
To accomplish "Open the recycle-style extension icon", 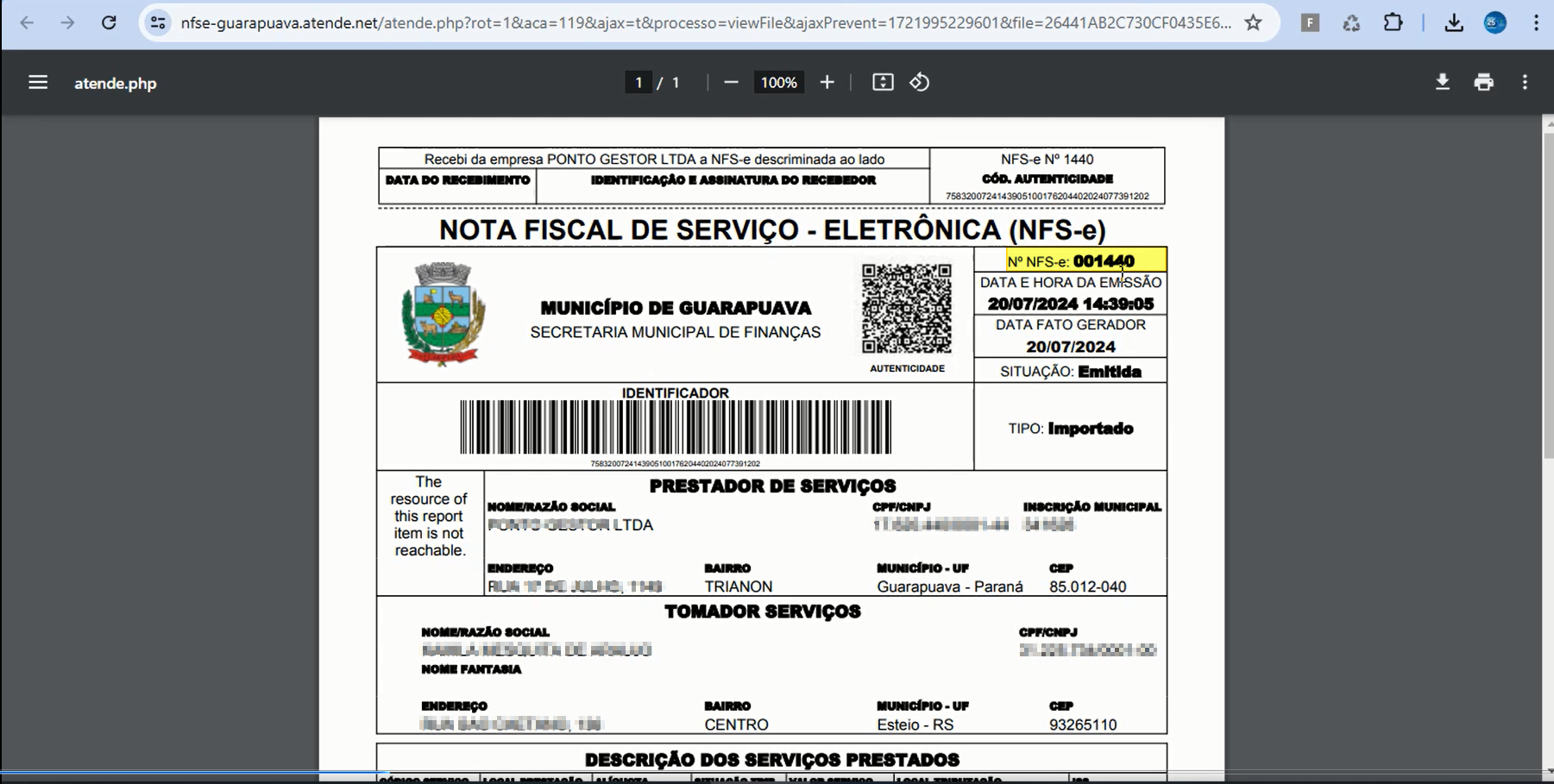I will 1351,23.
